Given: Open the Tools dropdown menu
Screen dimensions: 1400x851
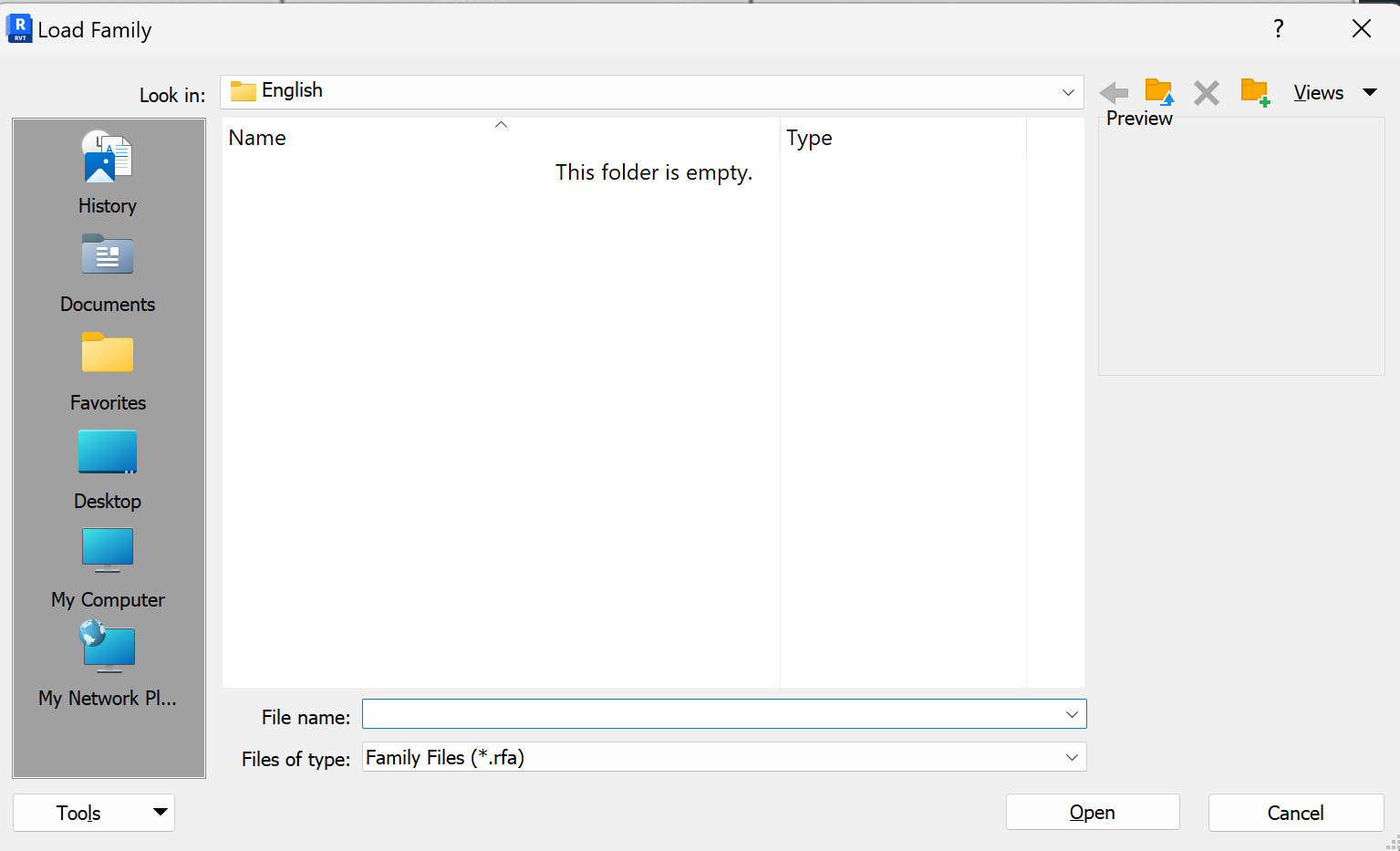Looking at the screenshot, I should coord(93,813).
